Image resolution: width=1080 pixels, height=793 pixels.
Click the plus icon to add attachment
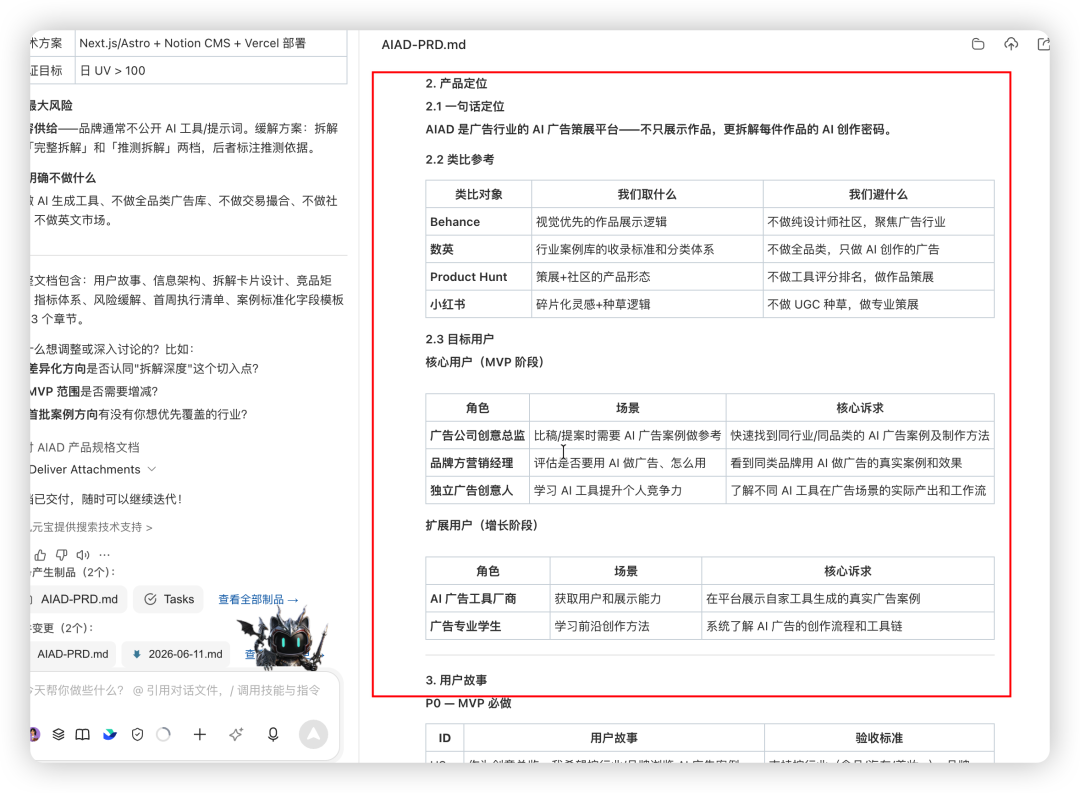(200, 734)
